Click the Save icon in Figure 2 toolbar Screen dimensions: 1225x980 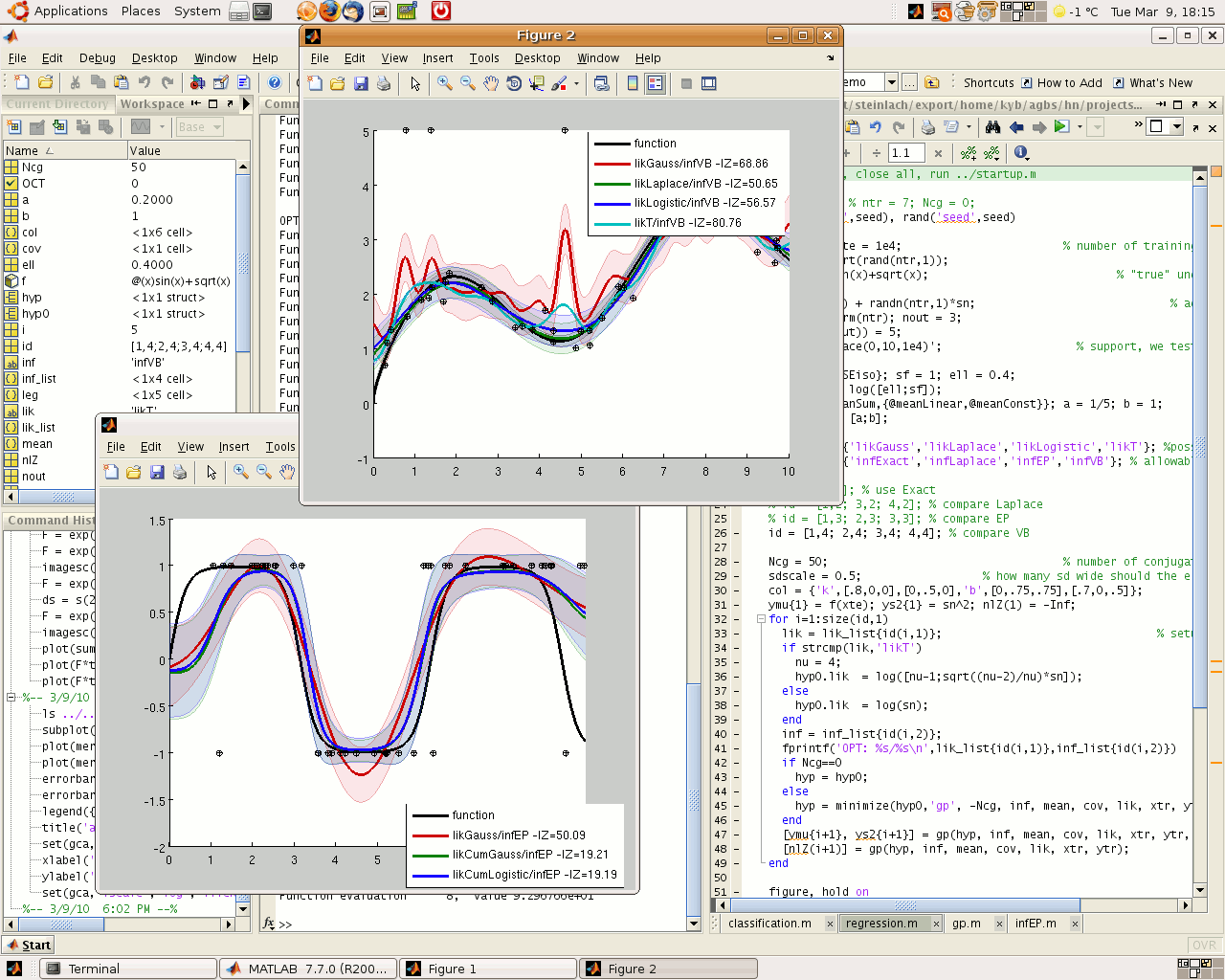pos(361,83)
